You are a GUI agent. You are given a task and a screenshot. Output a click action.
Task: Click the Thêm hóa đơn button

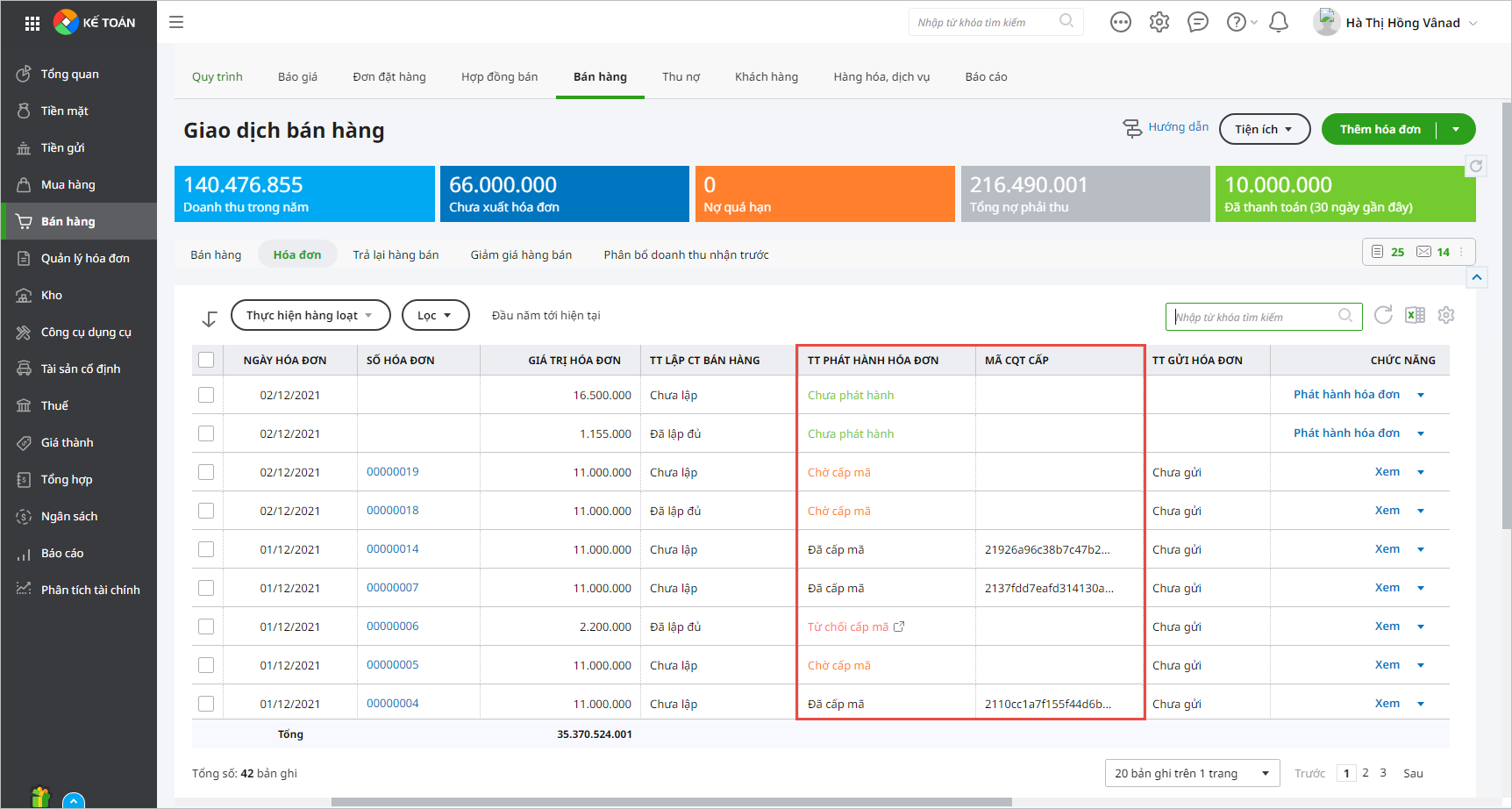click(1380, 129)
